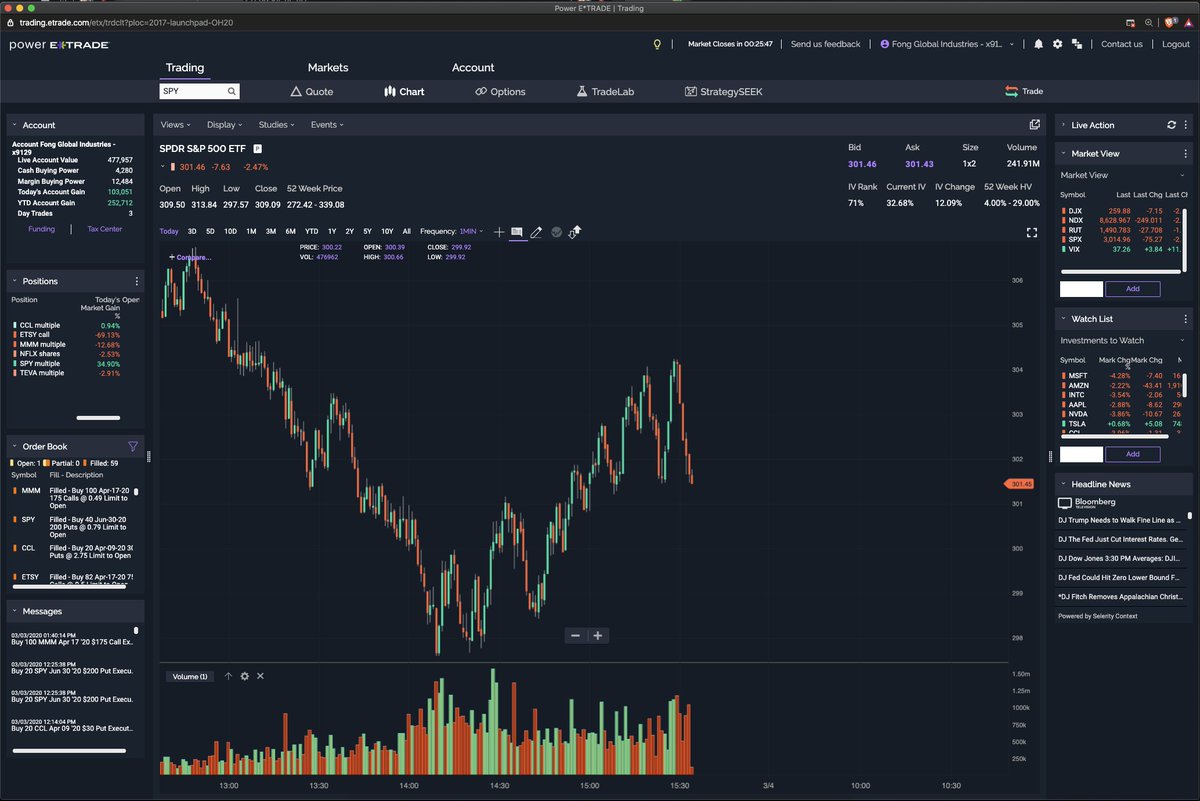Click the round checkmark icon in chart toolbar
1200x801 pixels.
pyautogui.click(x=556, y=232)
